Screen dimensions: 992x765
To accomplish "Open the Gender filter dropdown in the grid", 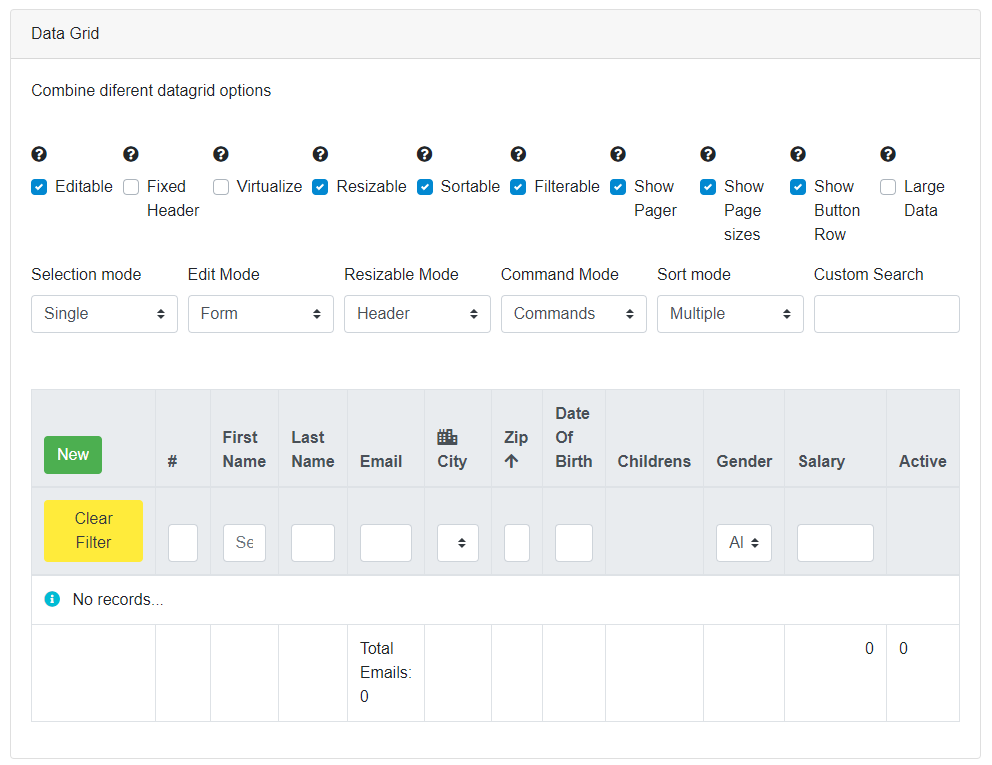I will (x=743, y=542).
